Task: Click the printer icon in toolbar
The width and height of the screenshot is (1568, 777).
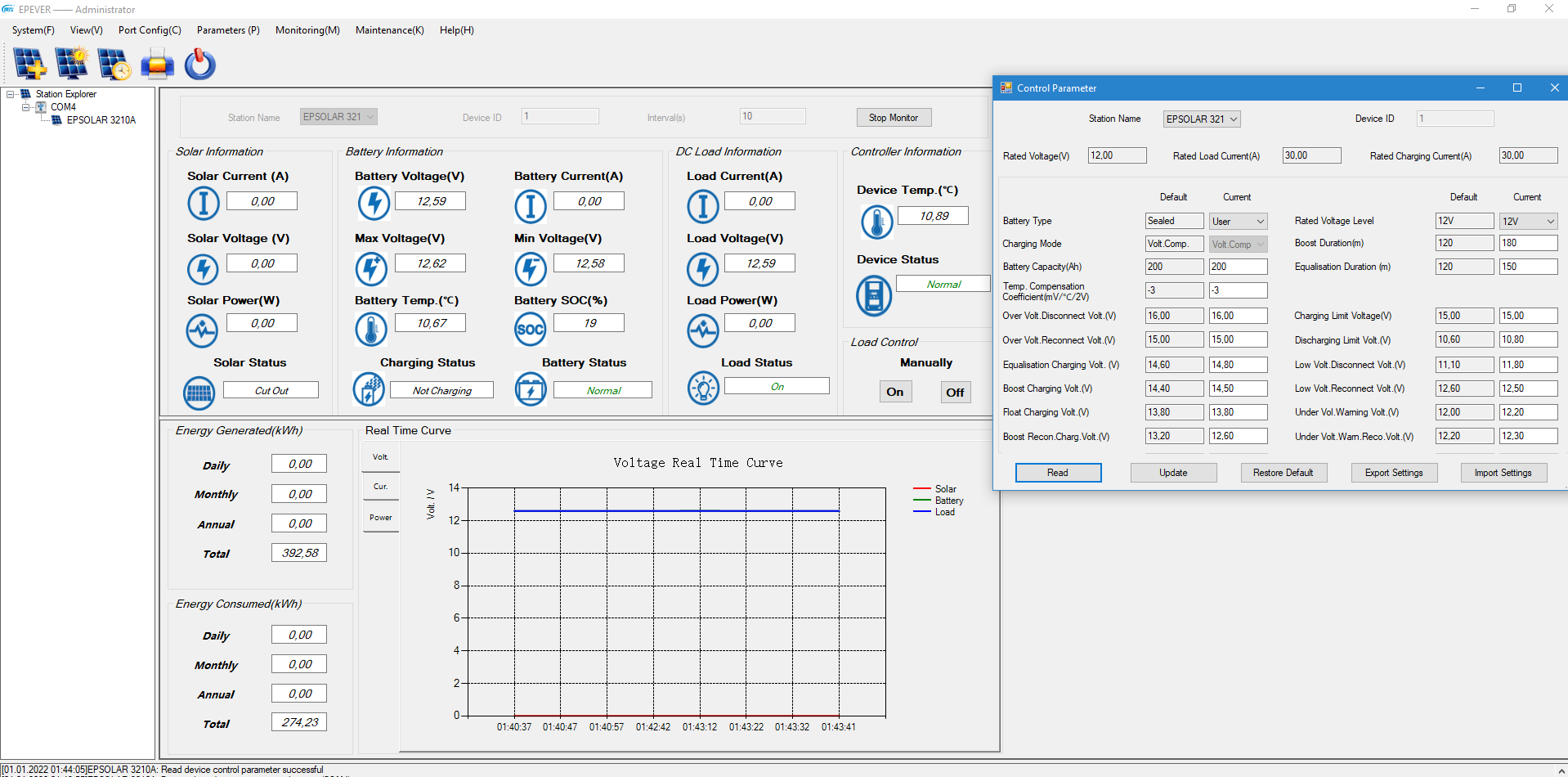Action: coord(157,64)
